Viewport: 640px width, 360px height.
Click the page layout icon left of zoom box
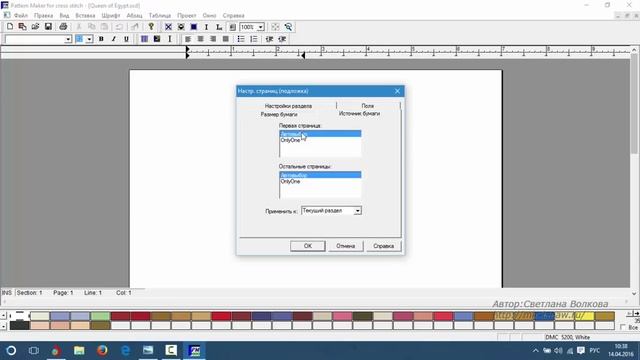[x=232, y=27]
